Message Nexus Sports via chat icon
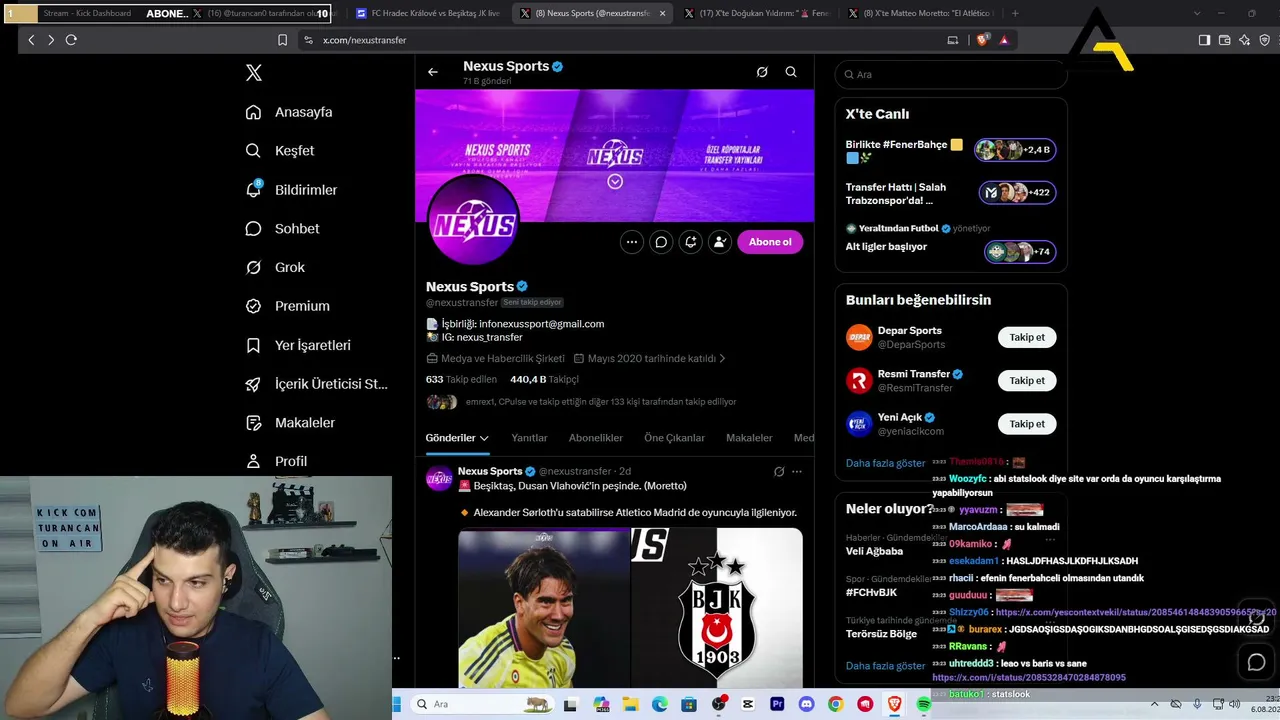This screenshot has height=720, width=1280. (661, 242)
